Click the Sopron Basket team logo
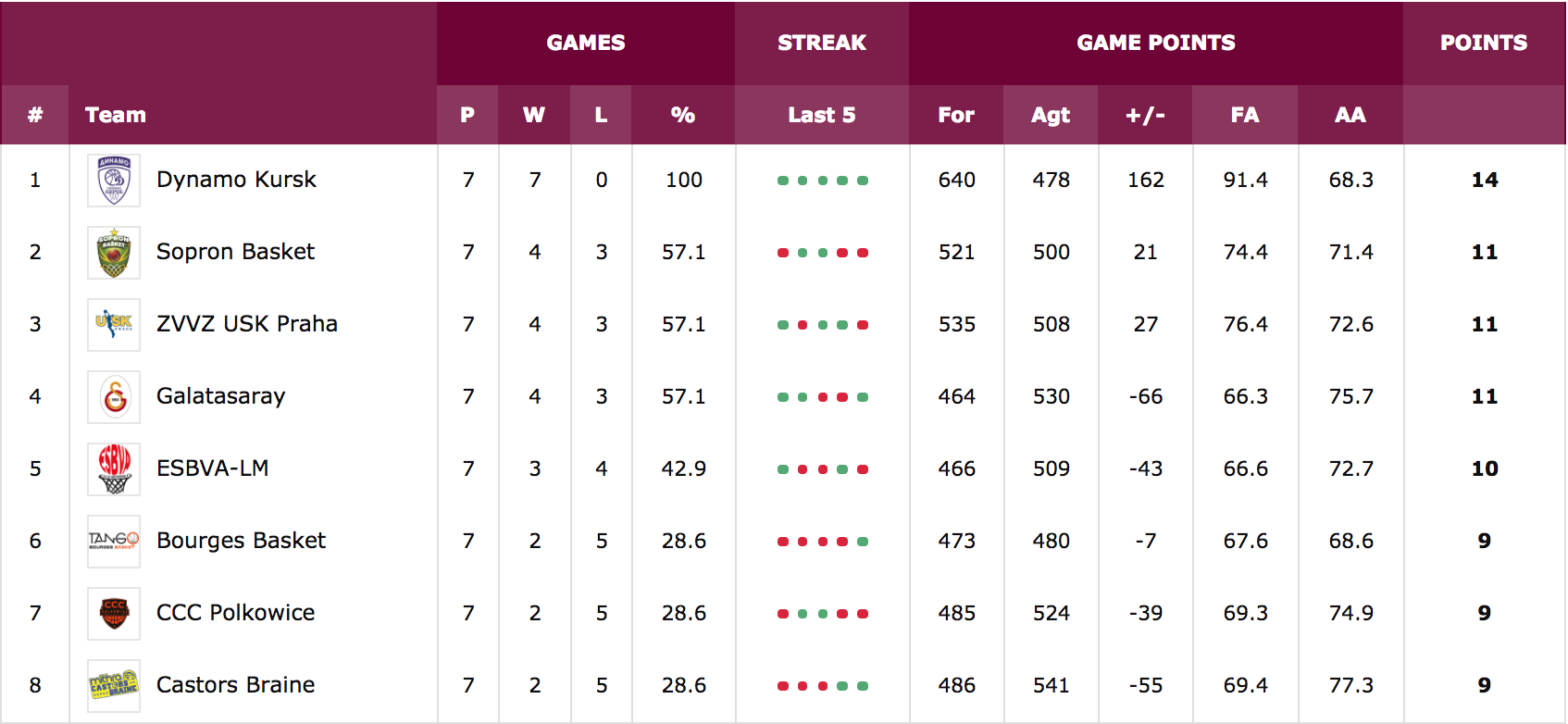This screenshot has width=1568, height=724. point(114,253)
